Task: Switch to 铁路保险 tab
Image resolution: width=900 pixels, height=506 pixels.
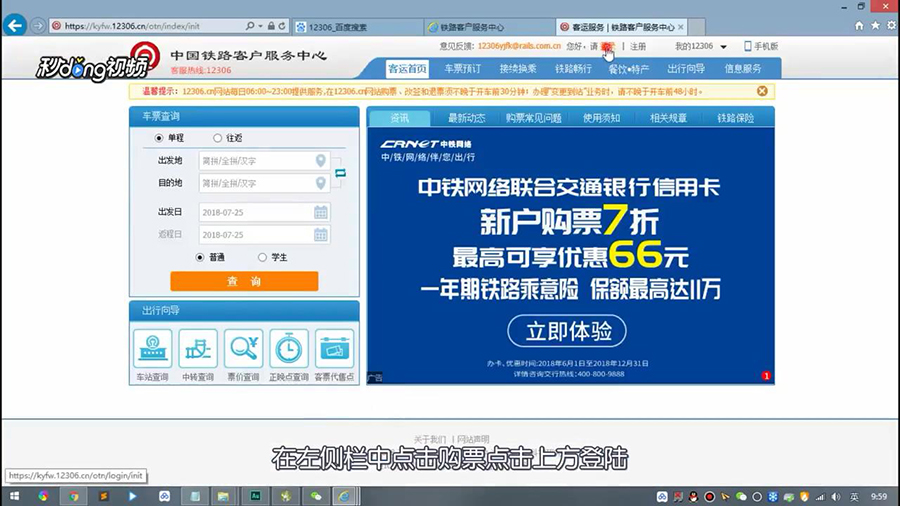Action: pyautogui.click(x=735, y=118)
